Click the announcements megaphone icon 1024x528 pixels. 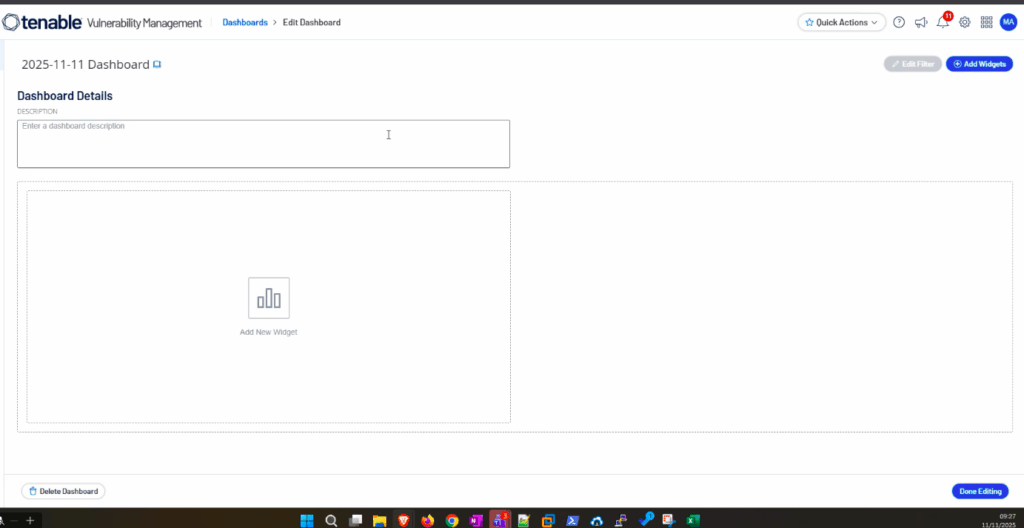pos(921,22)
